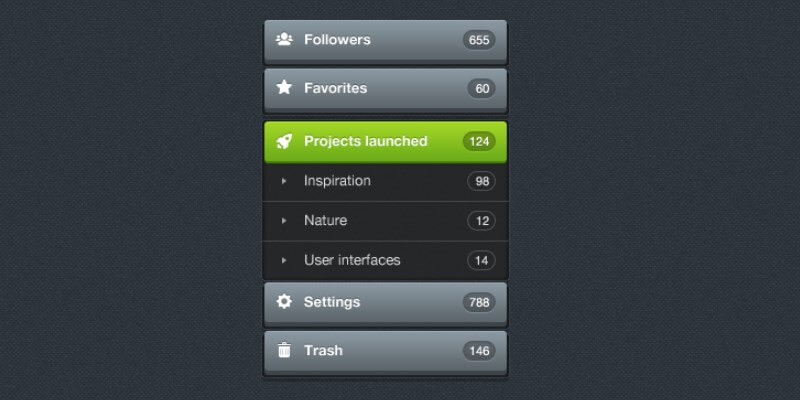
Task: Click the 146 trash count badge
Action: 479,350
